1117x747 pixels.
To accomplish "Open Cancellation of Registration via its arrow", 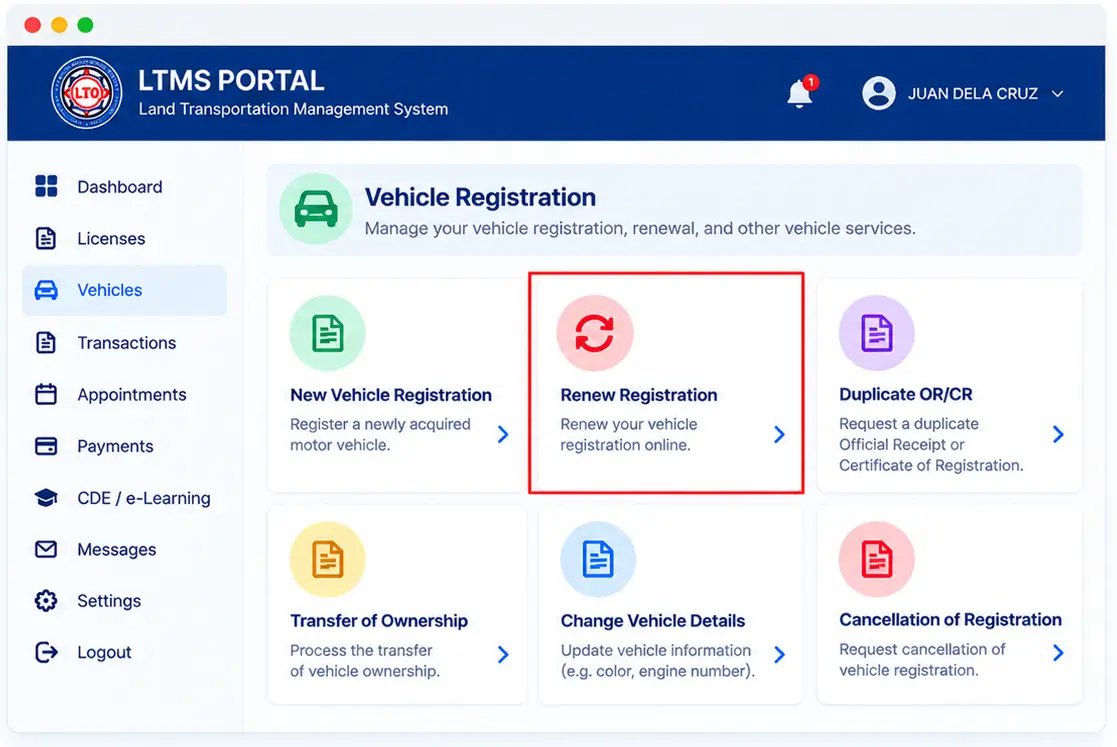I will point(1058,653).
